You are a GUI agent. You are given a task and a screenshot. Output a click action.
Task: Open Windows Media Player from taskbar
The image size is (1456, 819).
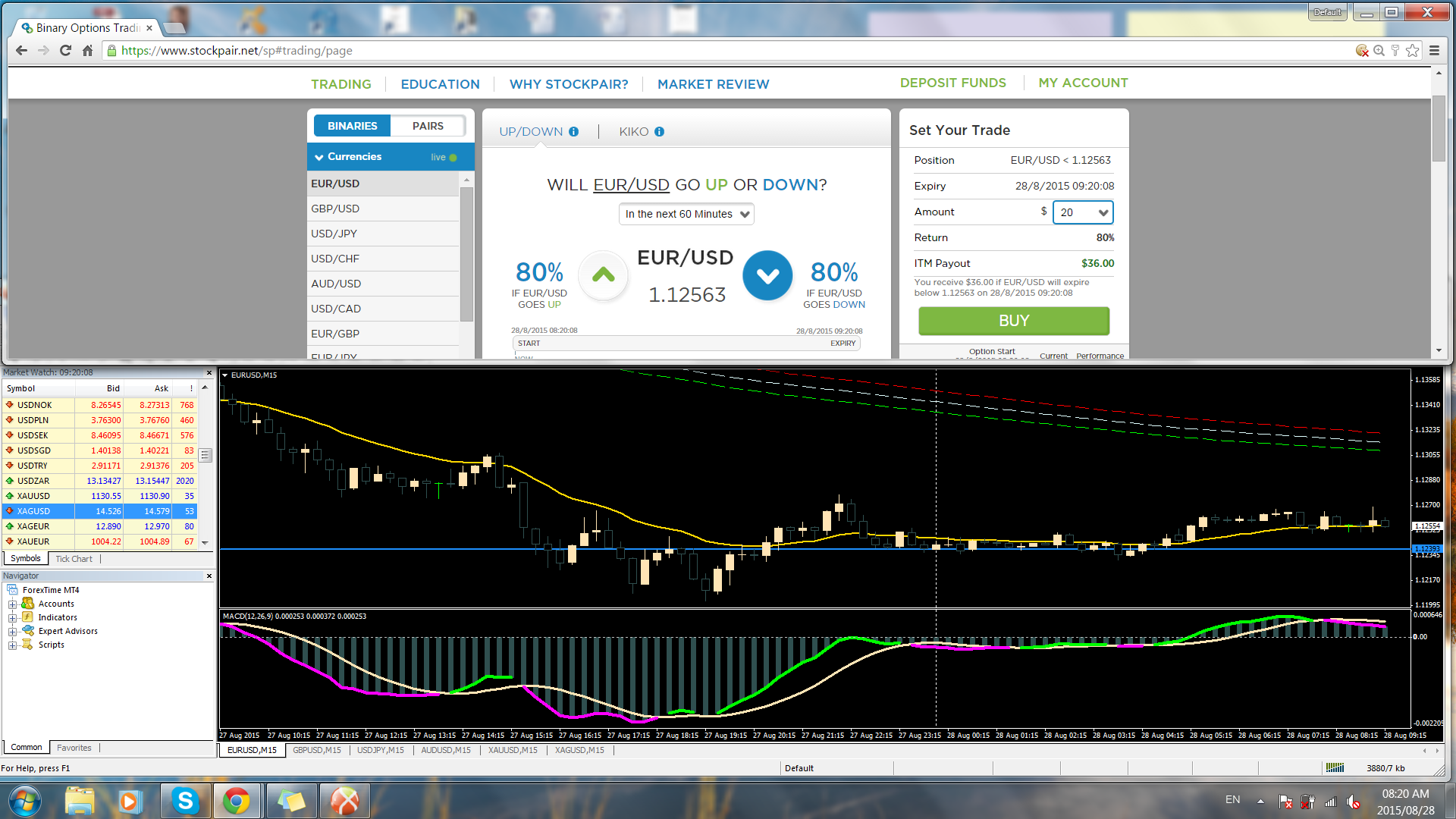tap(130, 801)
